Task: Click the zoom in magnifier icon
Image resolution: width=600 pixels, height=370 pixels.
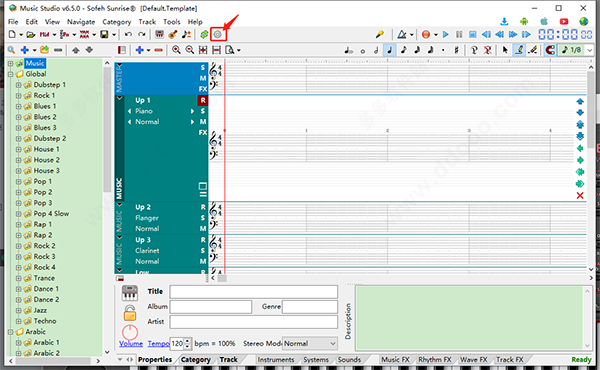Action: tap(176, 50)
